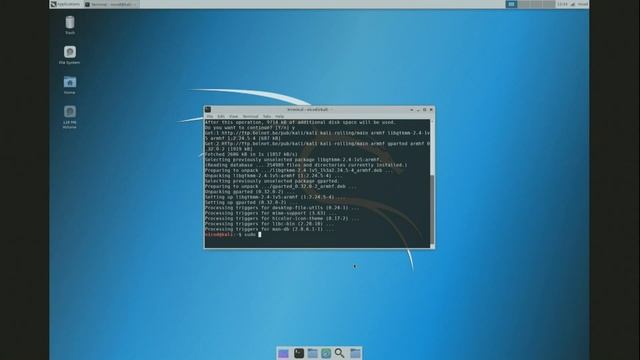Launch the web browser from the bottom dock
Viewport: 640px width, 360px height.
click(x=326, y=353)
